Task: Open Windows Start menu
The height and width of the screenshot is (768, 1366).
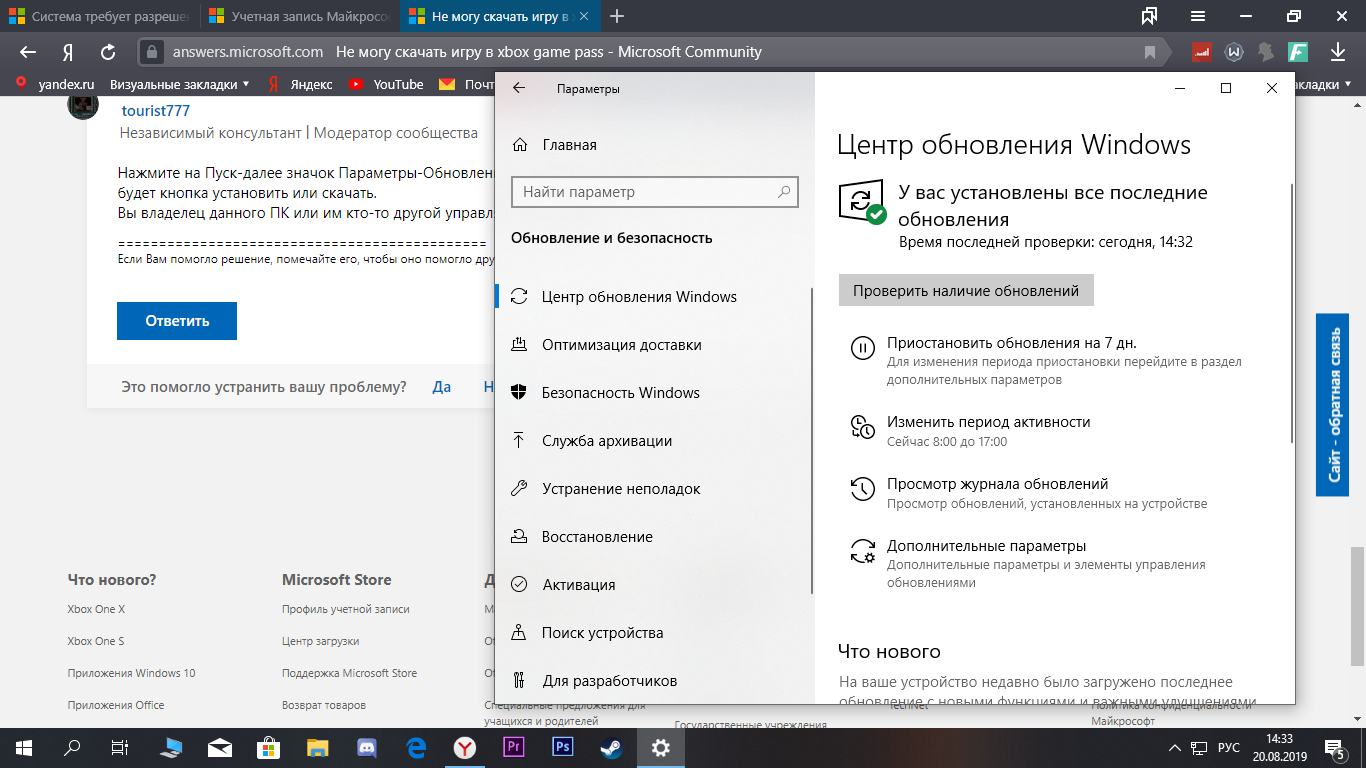Action: pyautogui.click(x=24, y=748)
